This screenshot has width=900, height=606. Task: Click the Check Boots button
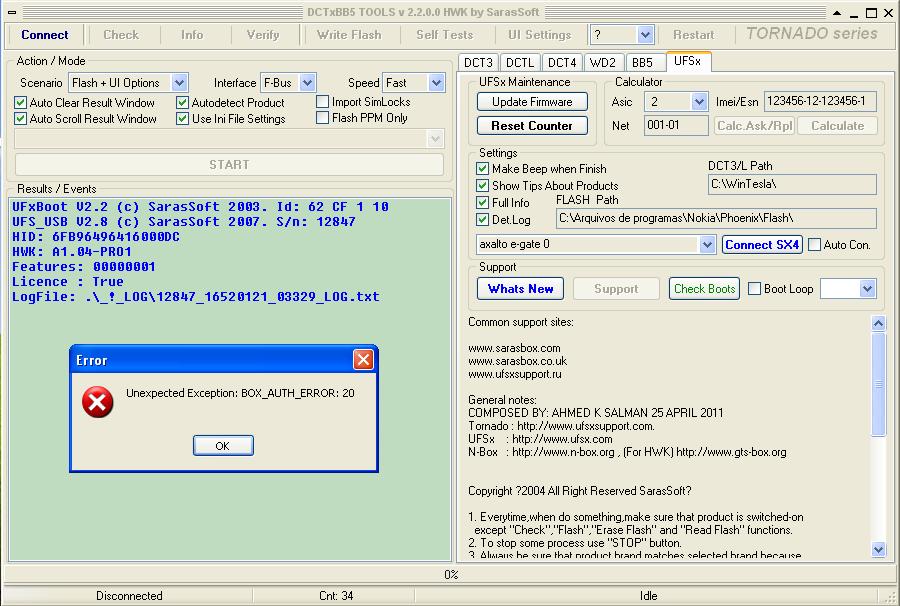coord(704,289)
